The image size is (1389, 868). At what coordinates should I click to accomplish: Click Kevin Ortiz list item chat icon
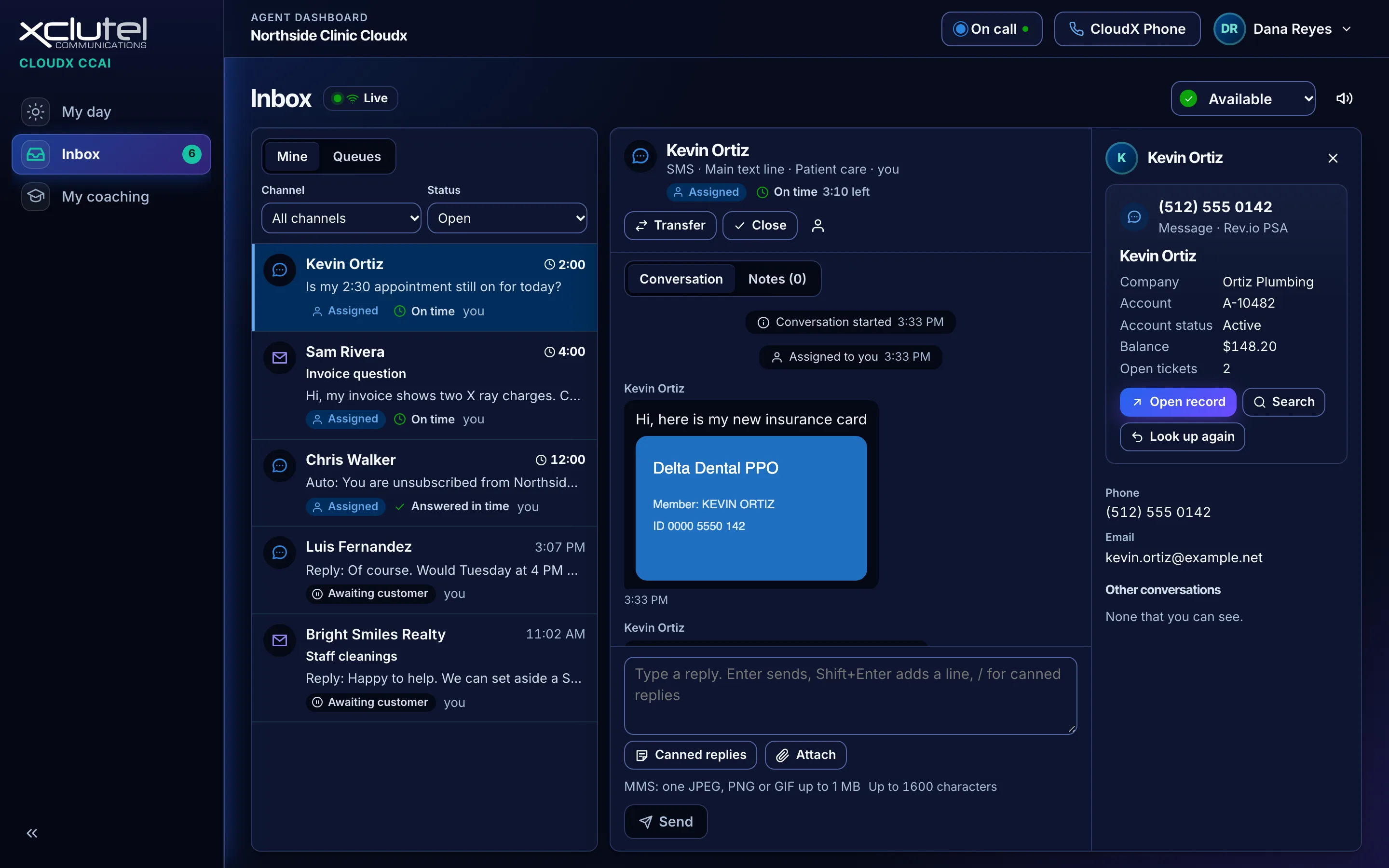[x=280, y=270]
